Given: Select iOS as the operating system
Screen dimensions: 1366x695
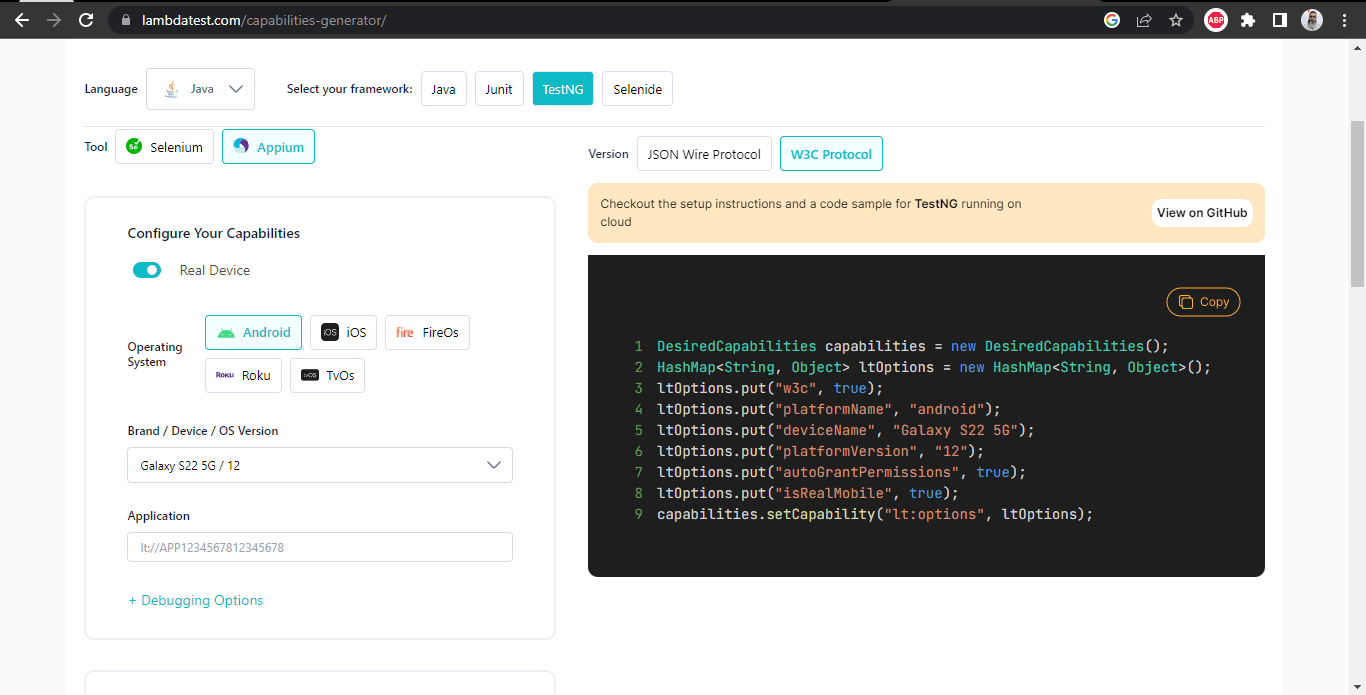Looking at the screenshot, I should tap(343, 332).
